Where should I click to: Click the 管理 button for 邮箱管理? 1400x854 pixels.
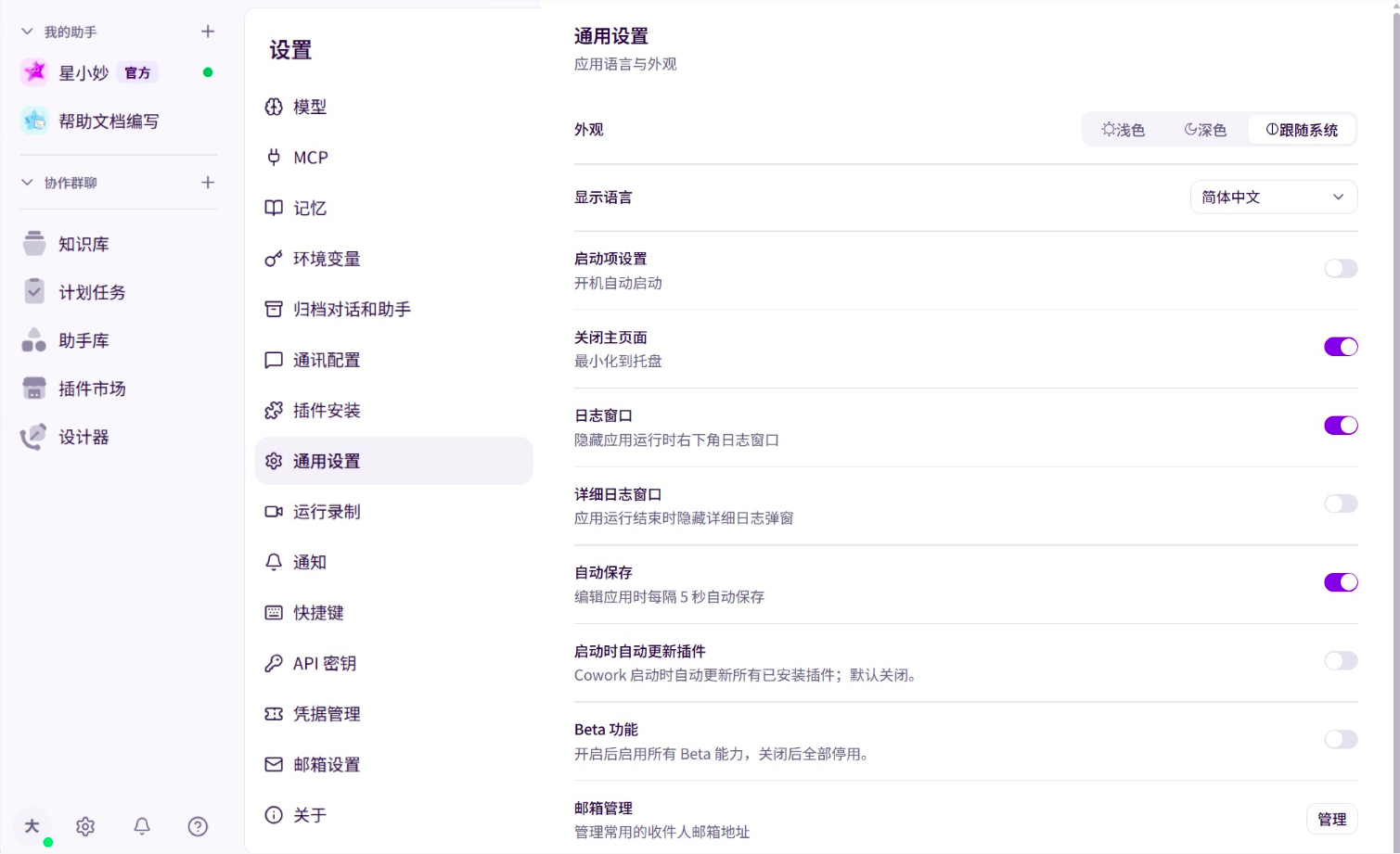click(1332, 820)
